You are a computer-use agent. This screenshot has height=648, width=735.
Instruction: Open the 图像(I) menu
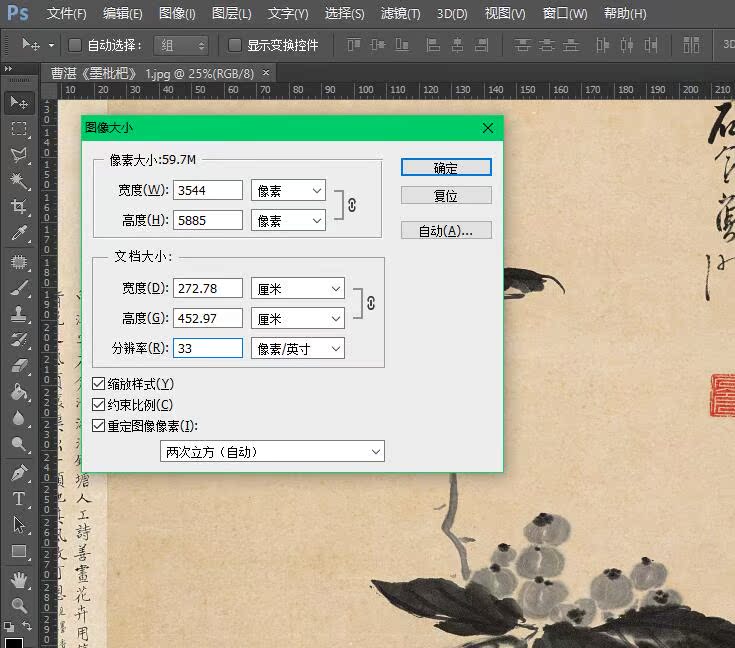tap(177, 13)
